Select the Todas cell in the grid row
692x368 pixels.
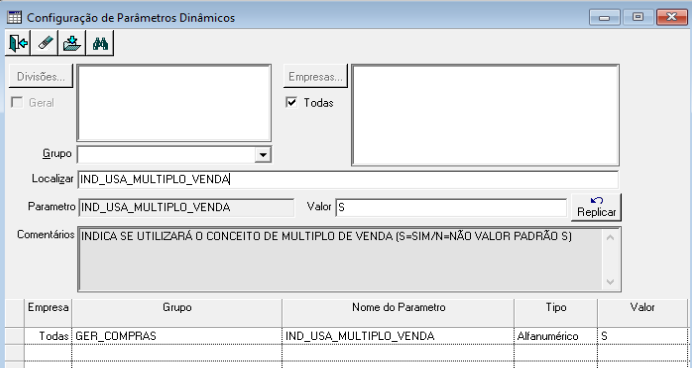(x=48, y=336)
